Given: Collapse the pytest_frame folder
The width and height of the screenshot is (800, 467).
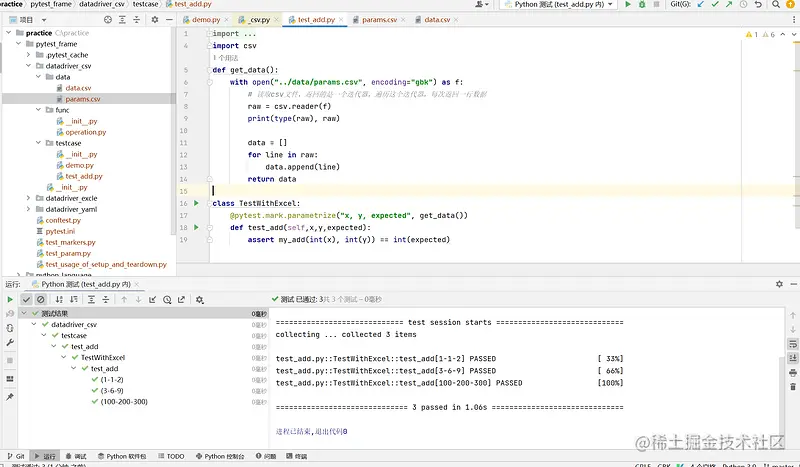Looking at the screenshot, I should (18, 44).
